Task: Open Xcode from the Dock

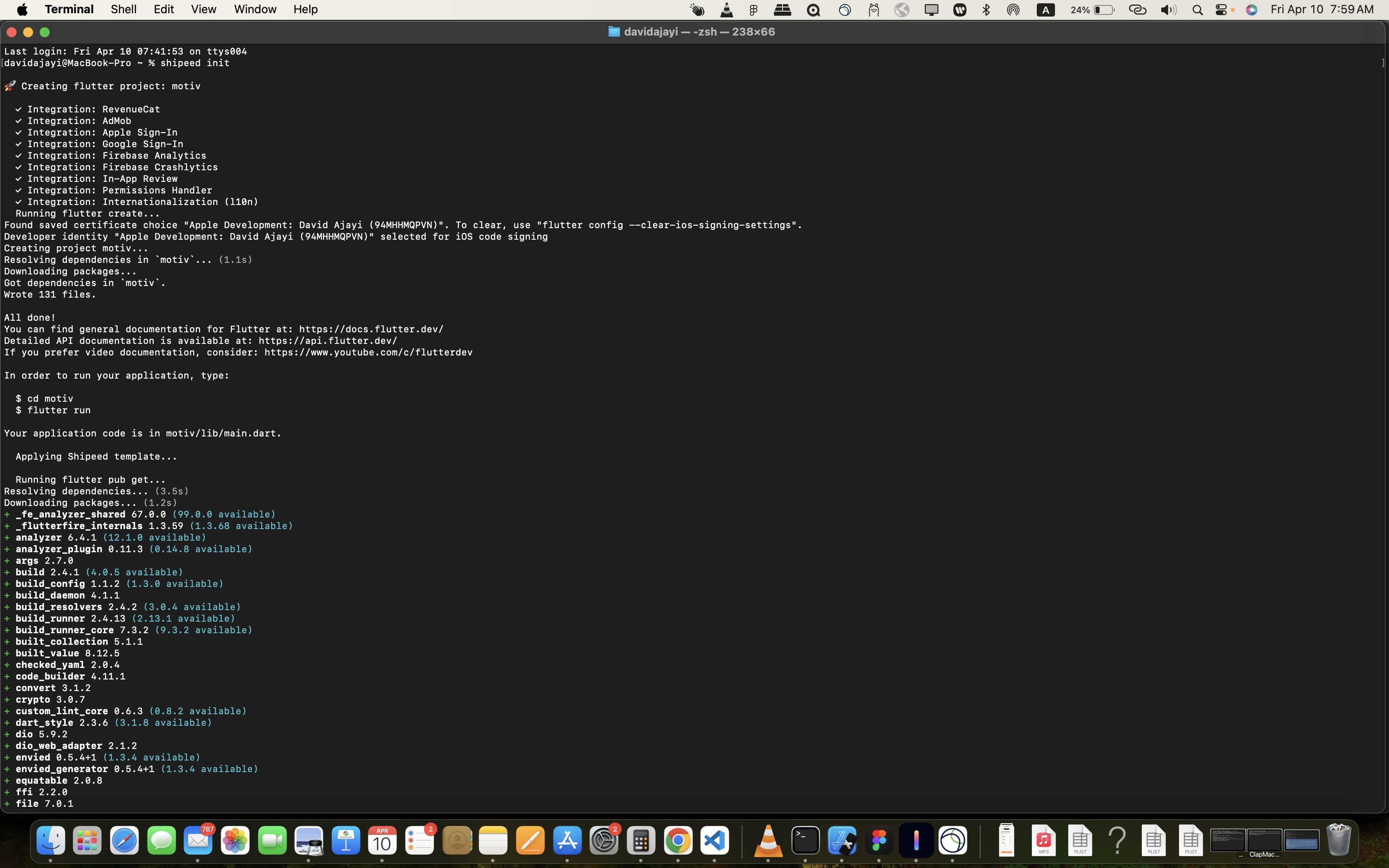Action: 842,841
